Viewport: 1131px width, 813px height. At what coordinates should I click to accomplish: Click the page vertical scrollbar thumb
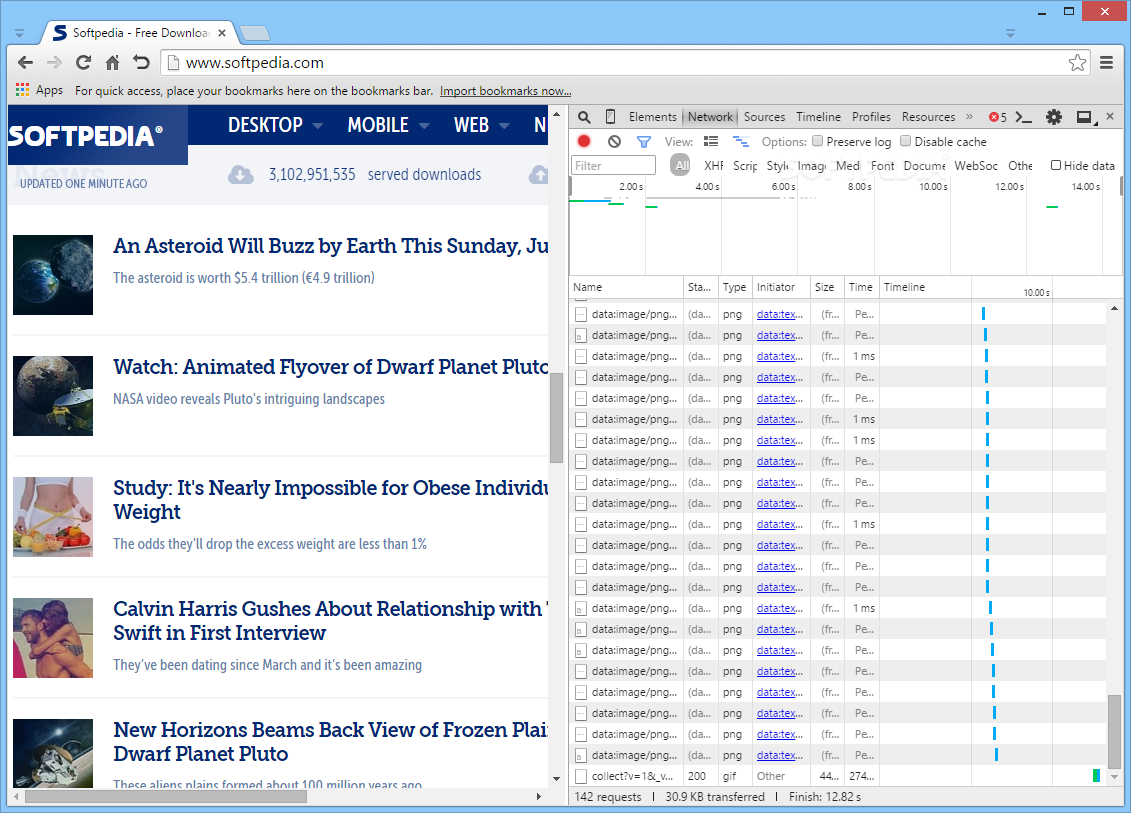point(555,418)
